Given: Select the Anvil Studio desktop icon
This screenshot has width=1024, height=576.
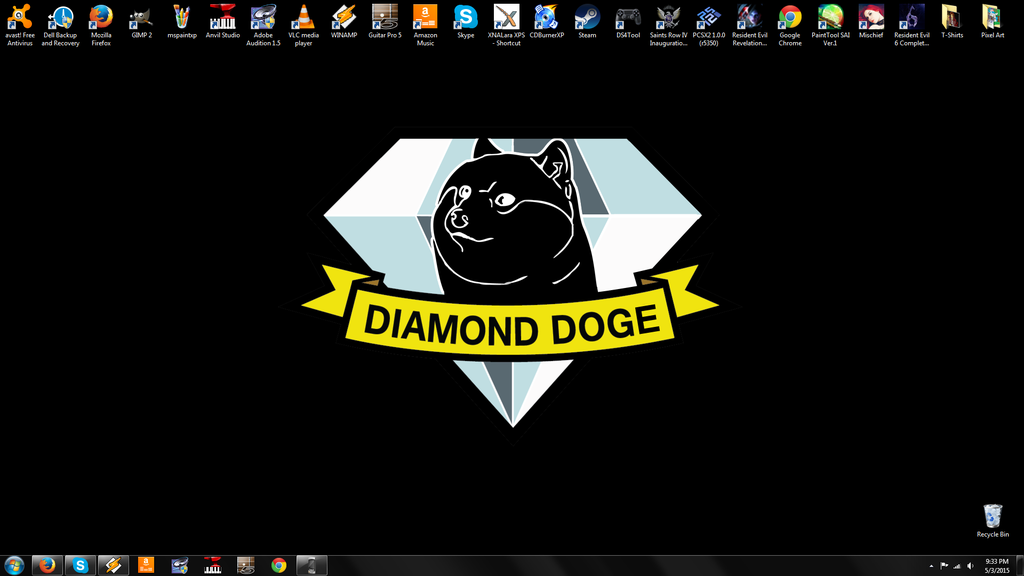Looking at the screenshot, I should (x=223, y=21).
